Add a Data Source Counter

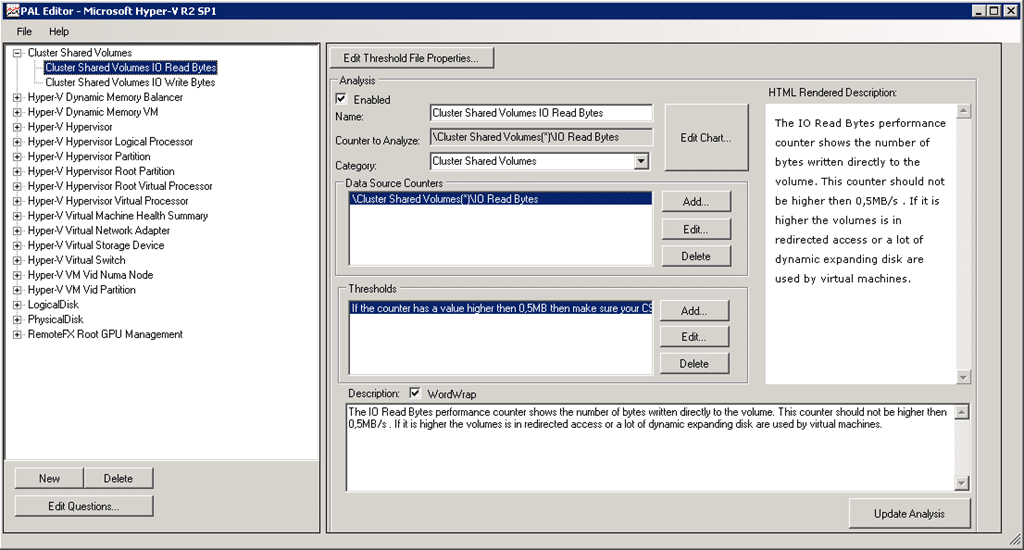tap(696, 202)
